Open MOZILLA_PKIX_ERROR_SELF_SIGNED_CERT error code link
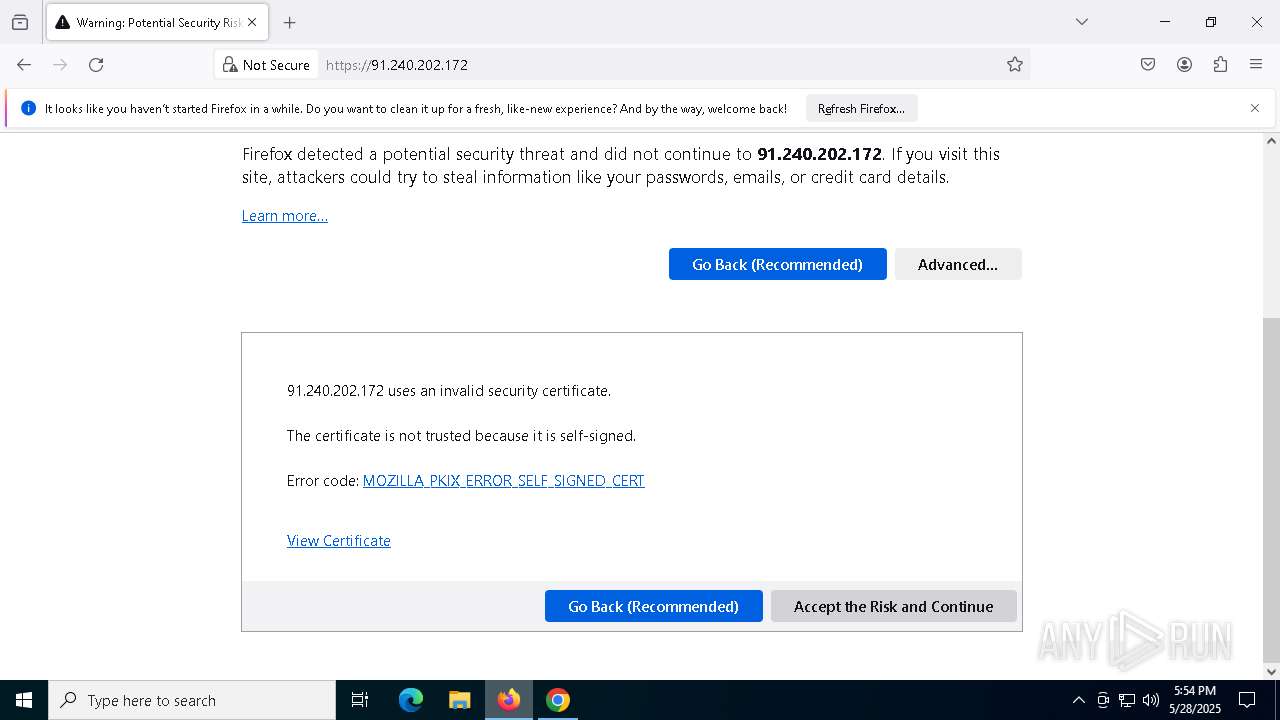The height and width of the screenshot is (720, 1280). click(503, 481)
